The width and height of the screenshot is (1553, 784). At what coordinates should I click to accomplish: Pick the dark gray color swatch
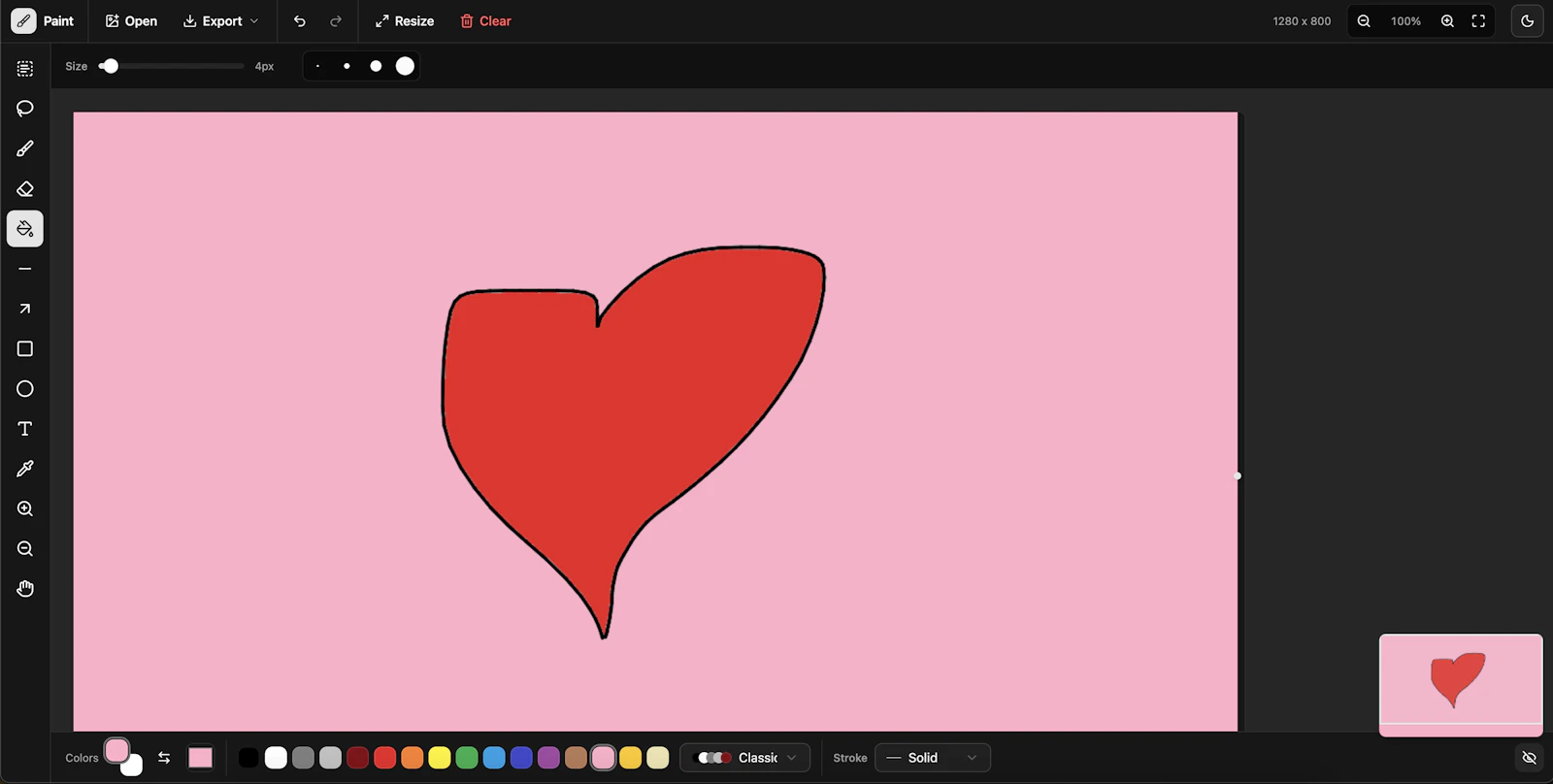(303, 758)
